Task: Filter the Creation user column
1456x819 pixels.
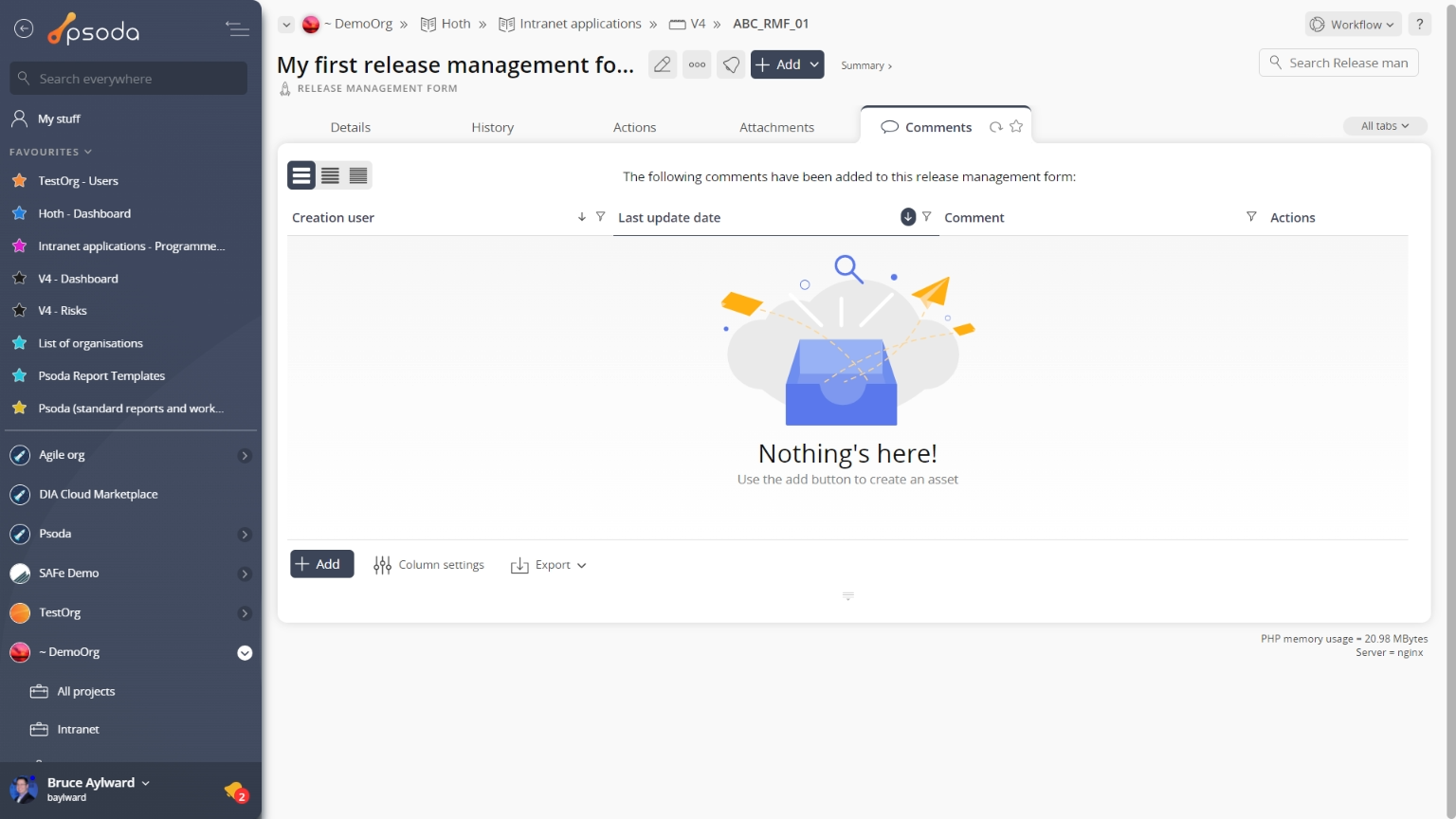Action: pos(600,217)
